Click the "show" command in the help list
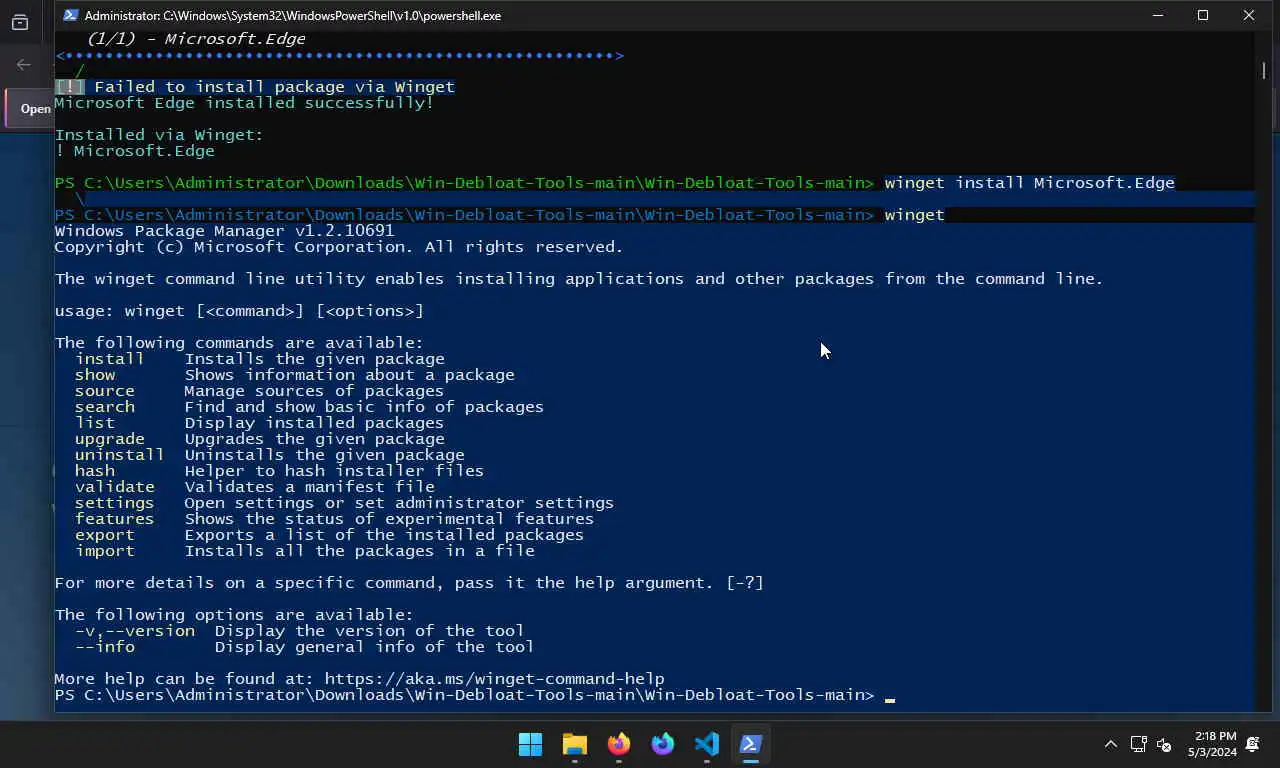The width and height of the screenshot is (1280, 768). (x=95, y=375)
